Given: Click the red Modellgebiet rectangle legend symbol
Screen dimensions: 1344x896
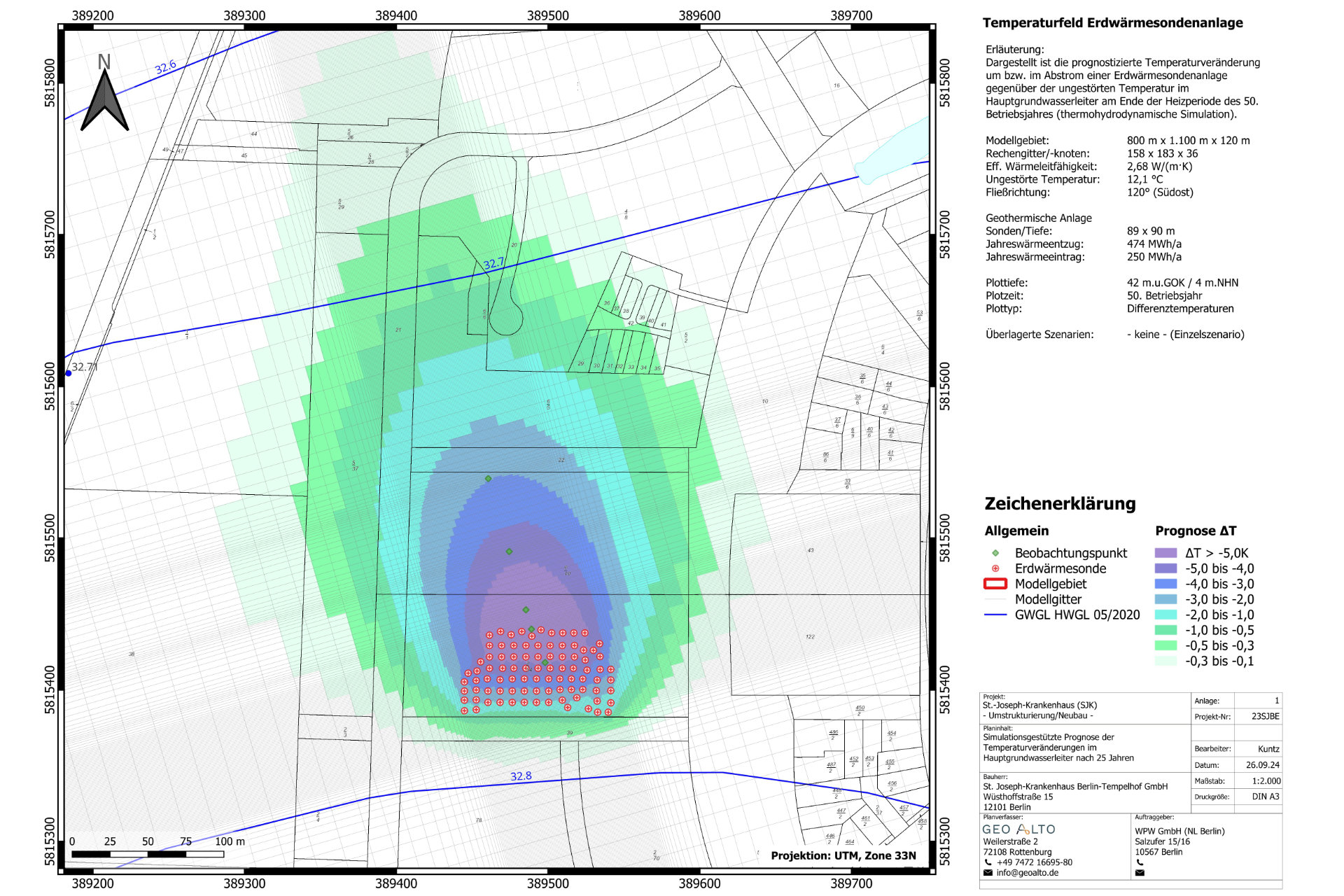Looking at the screenshot, I should pos(995,584).
